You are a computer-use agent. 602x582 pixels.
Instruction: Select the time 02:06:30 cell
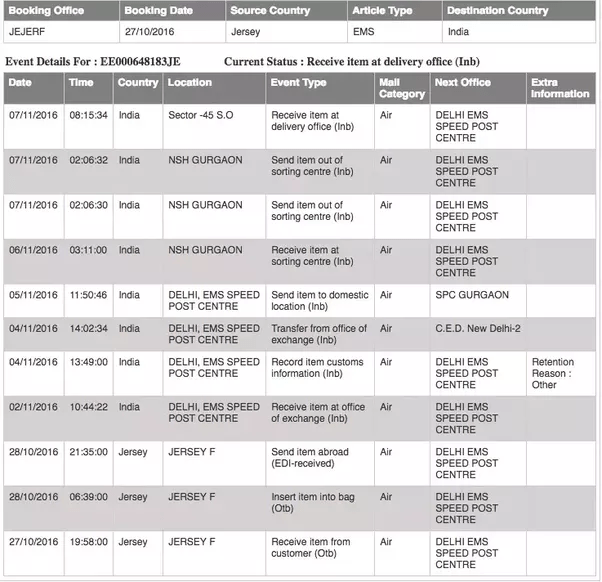pyautogui.click(x=89, y=216)
